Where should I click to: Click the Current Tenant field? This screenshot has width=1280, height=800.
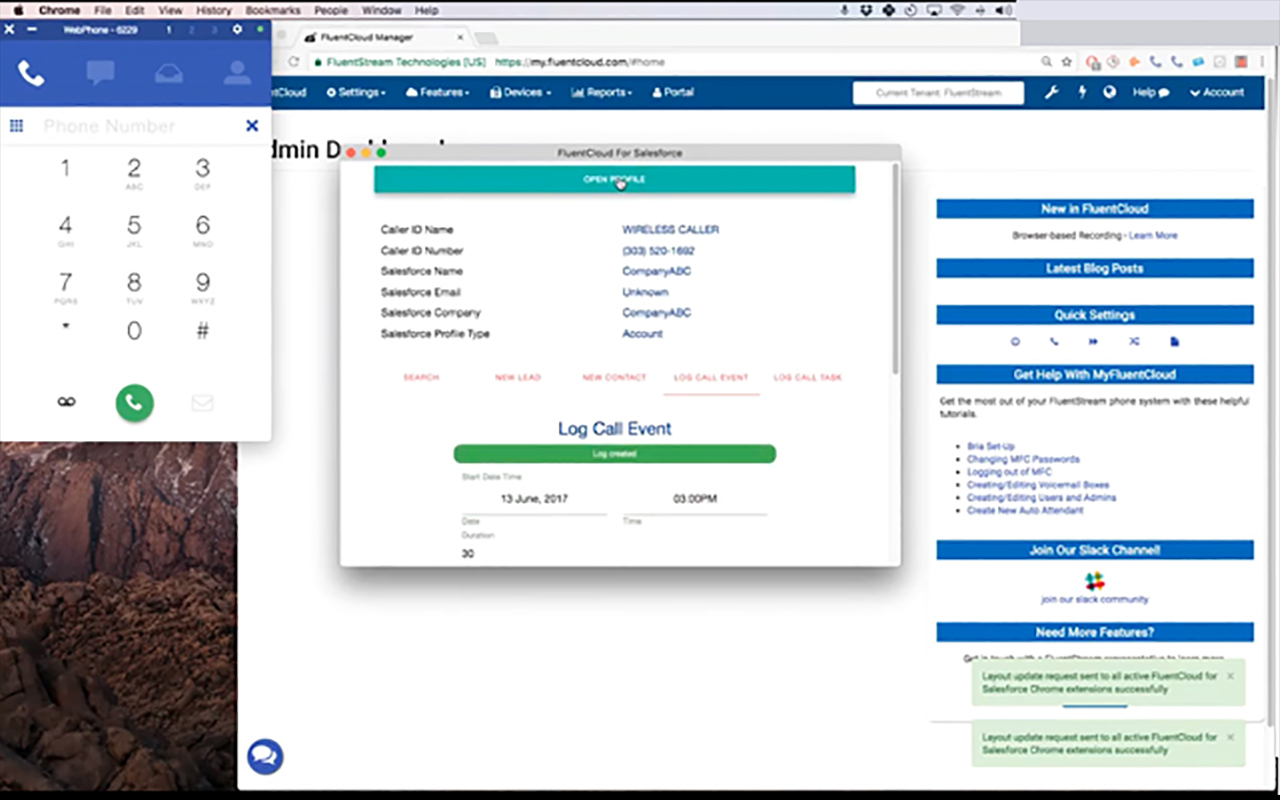pos(938,93)
